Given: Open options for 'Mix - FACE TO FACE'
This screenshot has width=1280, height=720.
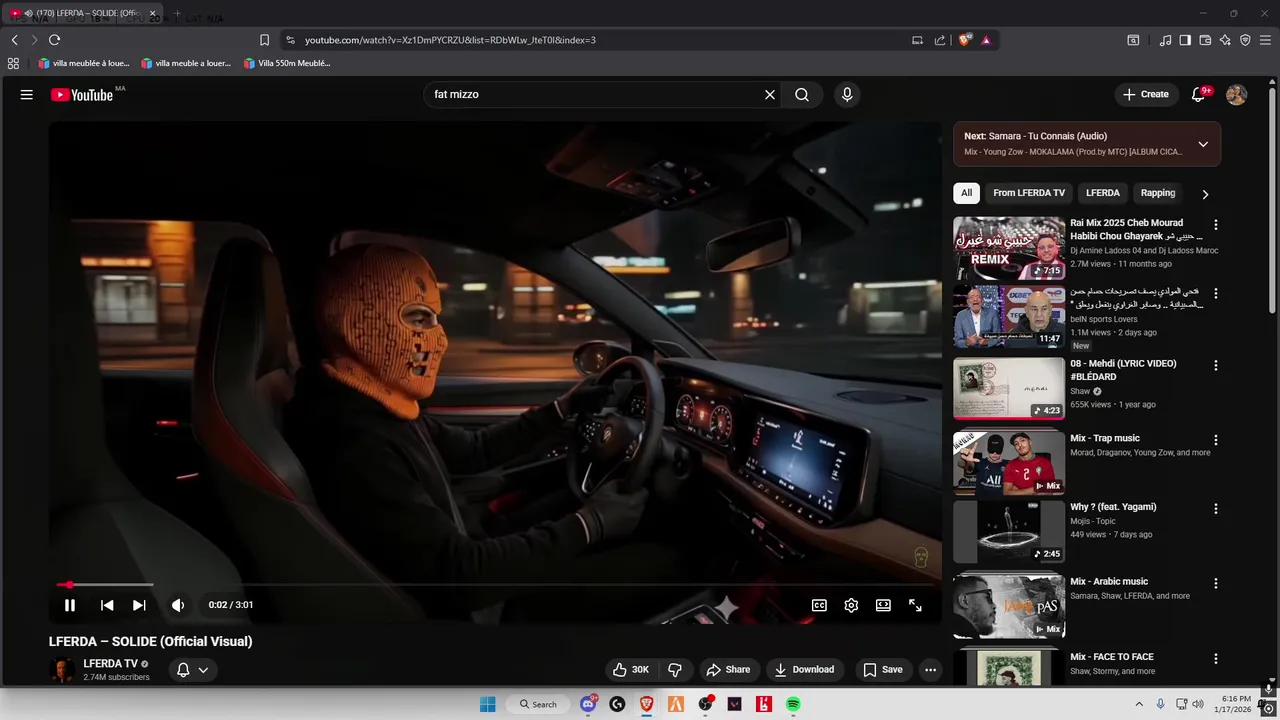Looking at the screenshot, I should click(1216, 659).
